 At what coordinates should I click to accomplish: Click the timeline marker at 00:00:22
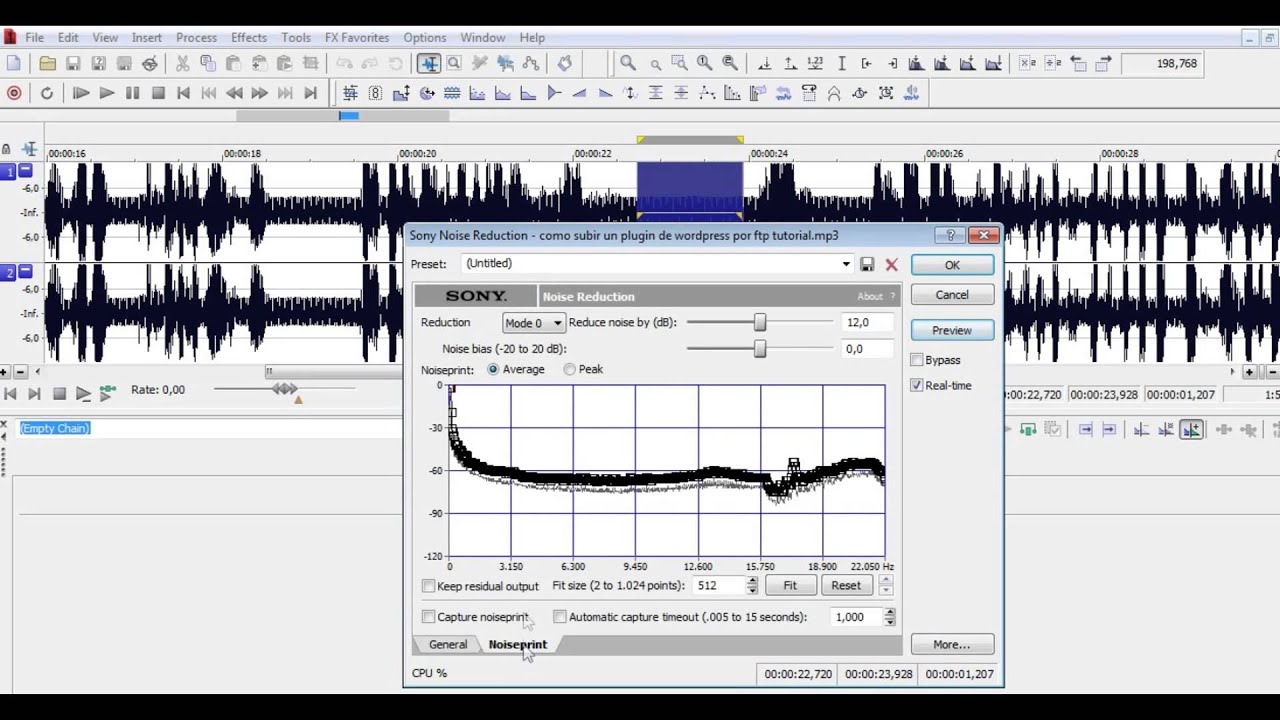(x=592, y=154)
